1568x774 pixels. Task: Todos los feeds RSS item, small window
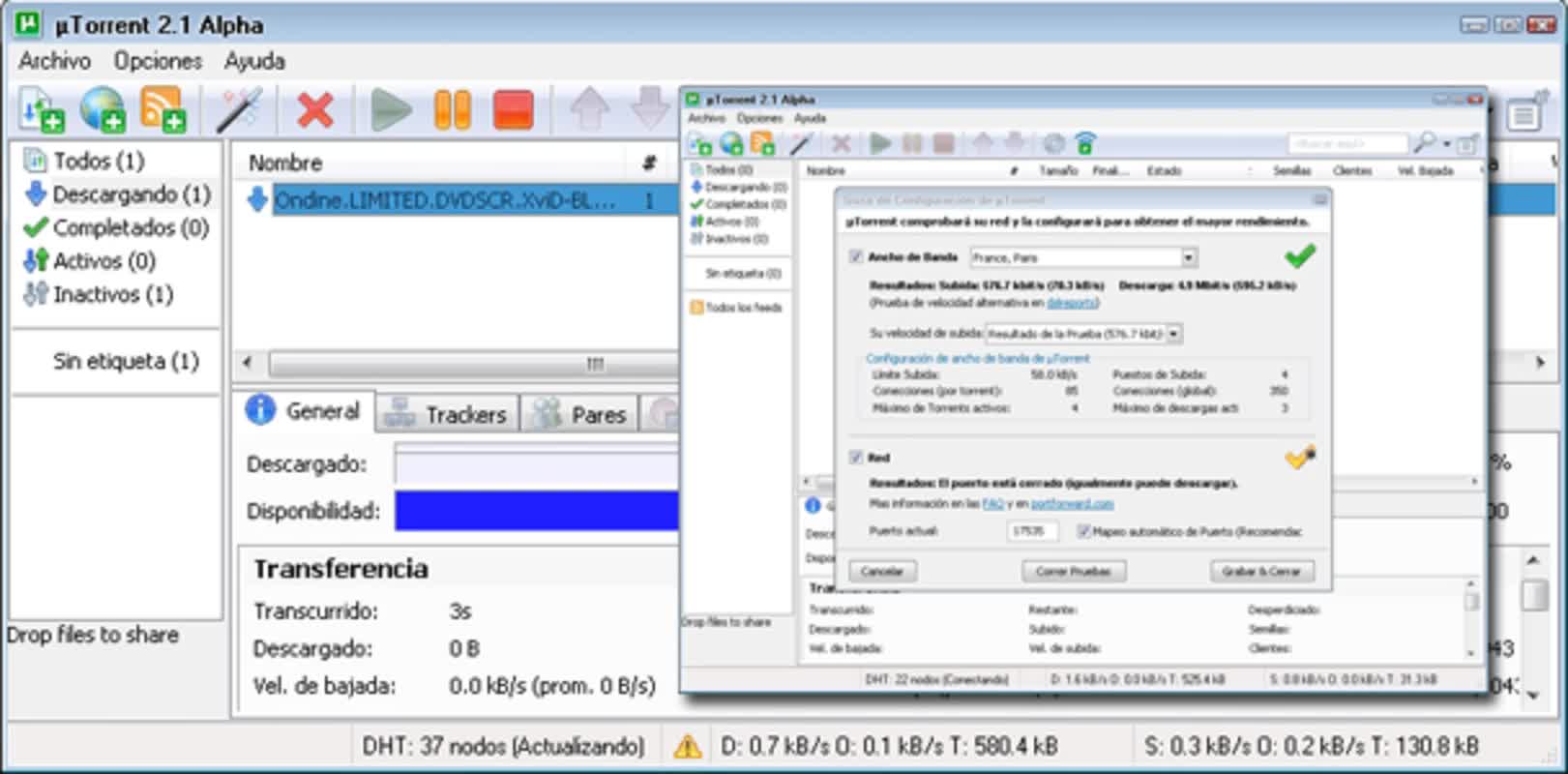point(736,308)
